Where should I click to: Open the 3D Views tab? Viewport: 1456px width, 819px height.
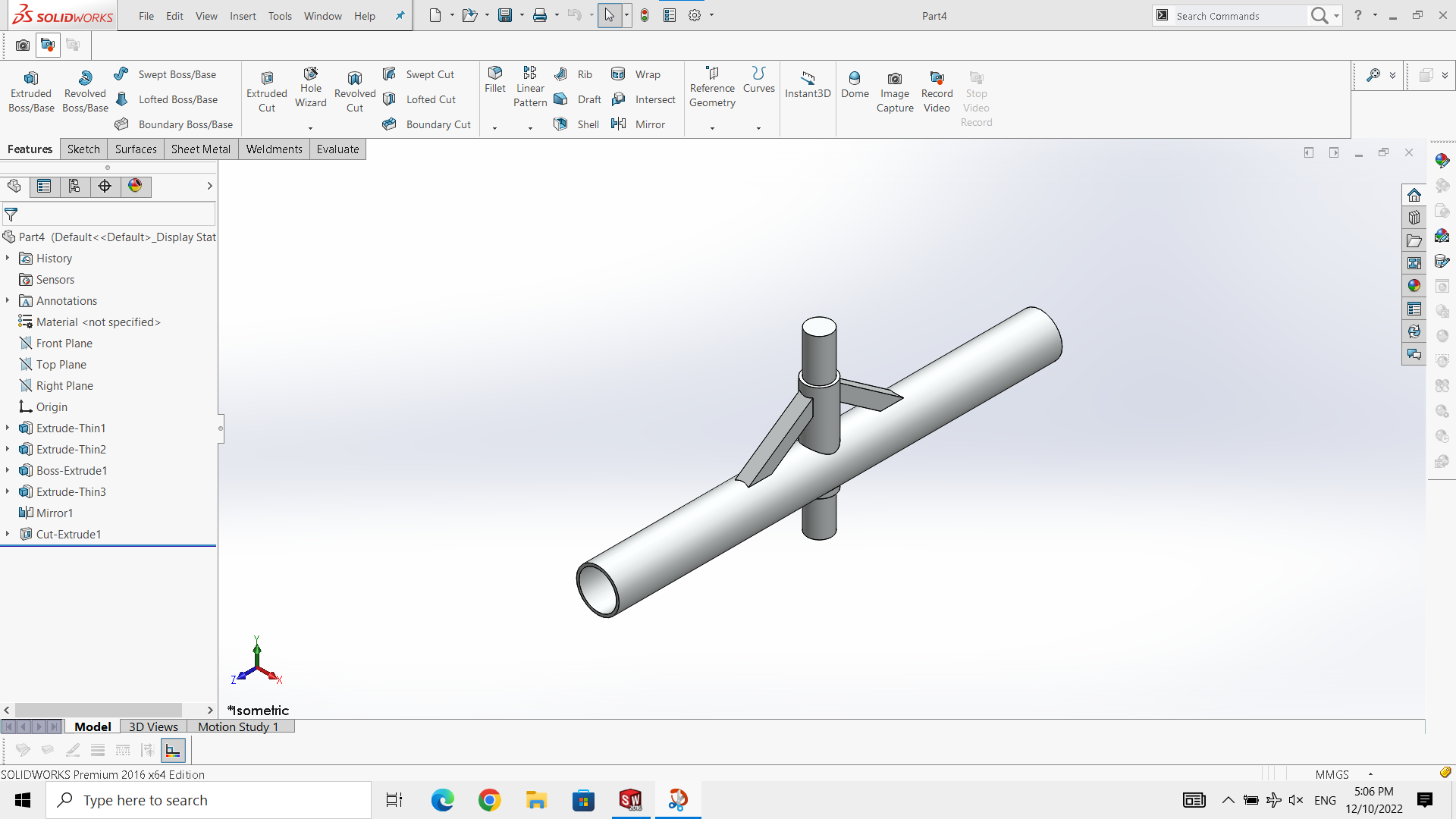[153, 726]
